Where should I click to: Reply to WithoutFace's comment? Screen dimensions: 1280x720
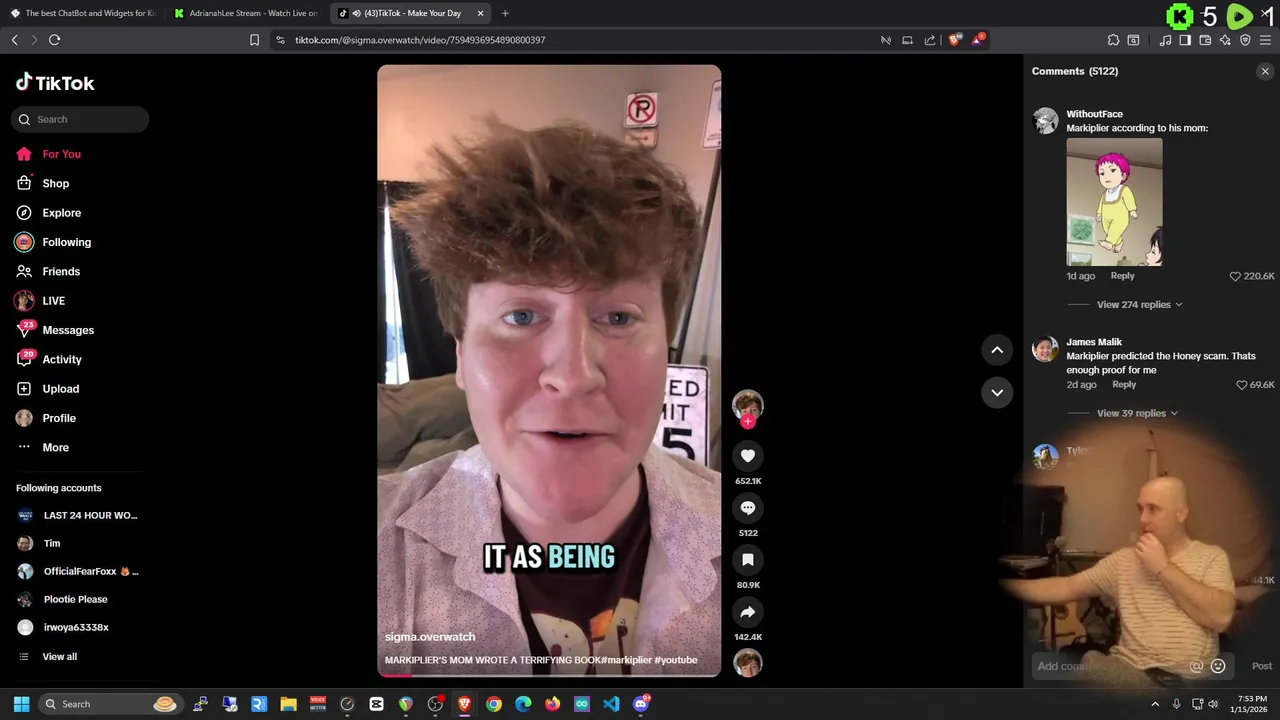coord(1122,276)
